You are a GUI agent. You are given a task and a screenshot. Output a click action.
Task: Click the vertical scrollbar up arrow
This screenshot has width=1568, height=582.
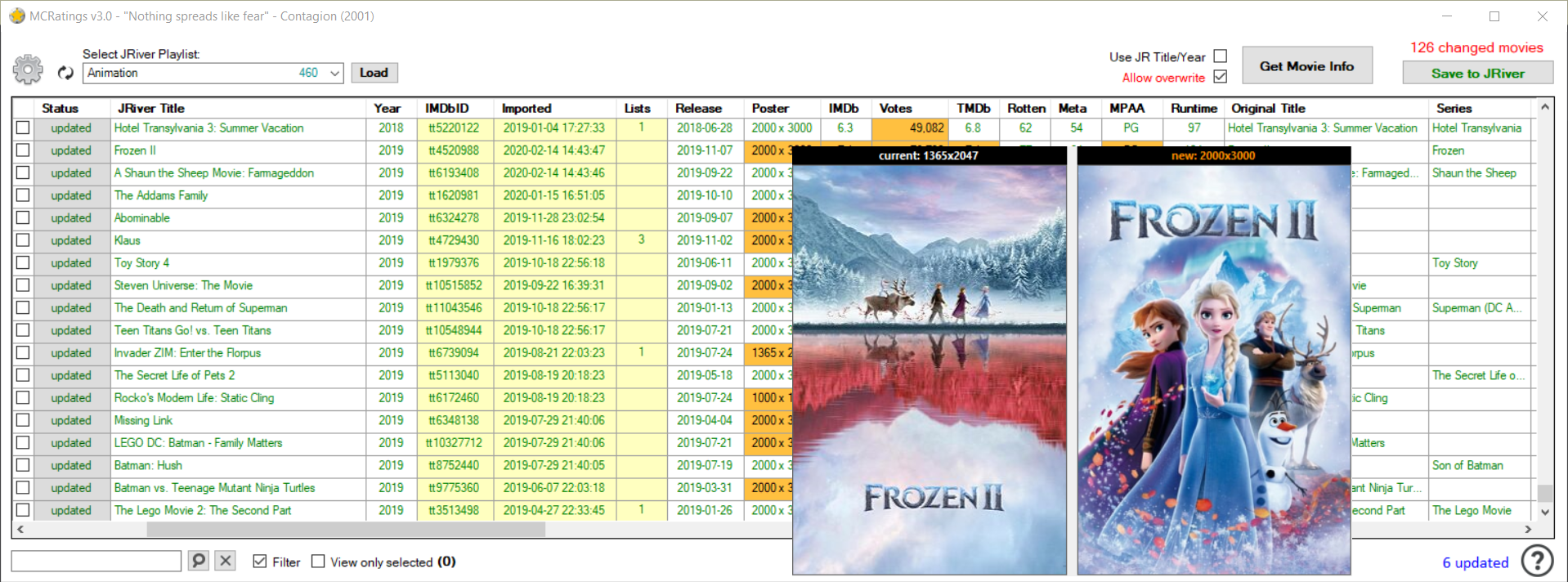coord(1544,107)
